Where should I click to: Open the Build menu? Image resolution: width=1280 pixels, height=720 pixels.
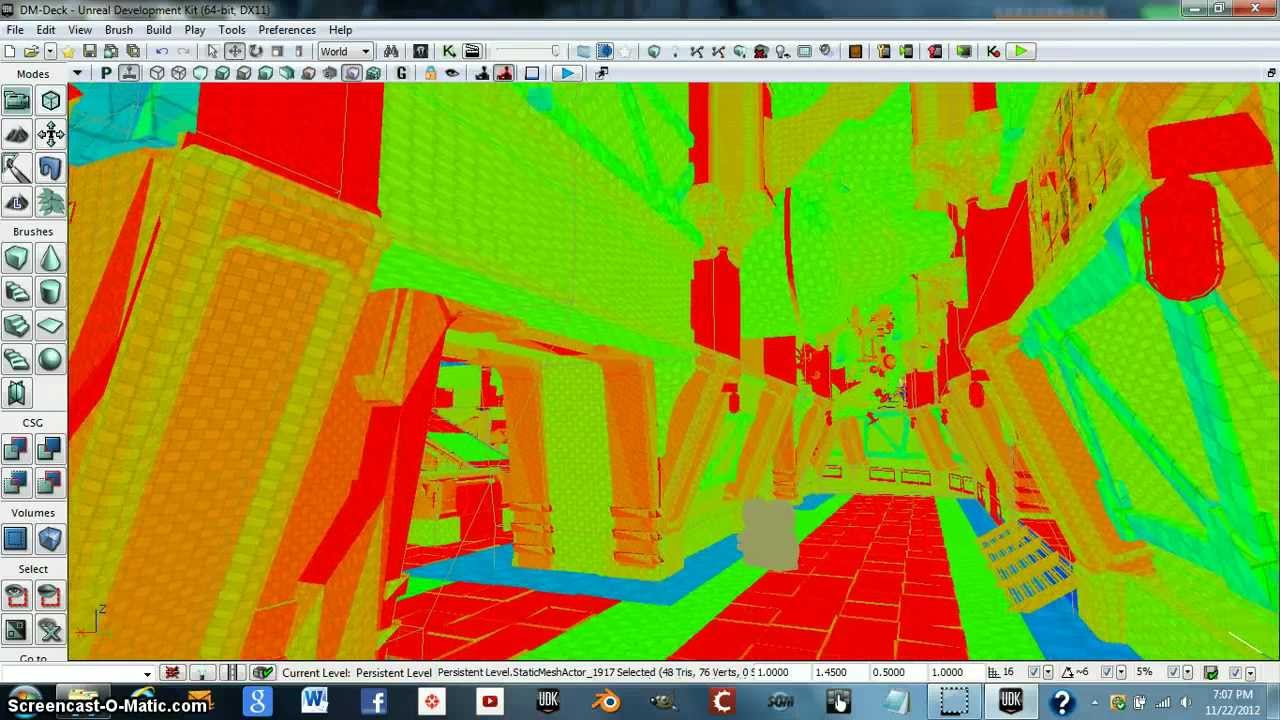tap(159, 30)
